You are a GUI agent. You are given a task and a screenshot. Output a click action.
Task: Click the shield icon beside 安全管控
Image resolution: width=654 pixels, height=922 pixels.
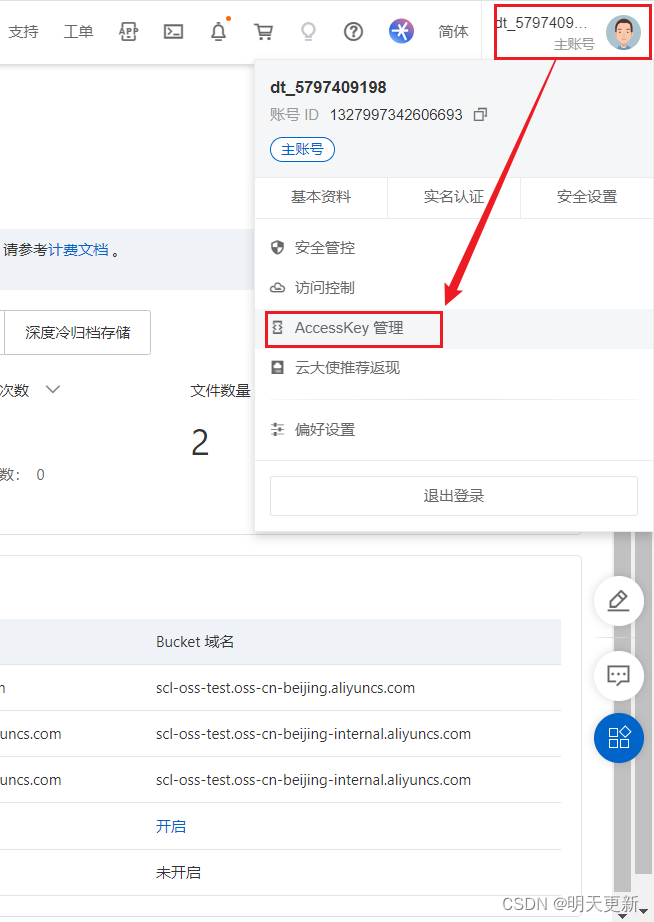pyautogui.click(x=277, y=247)
